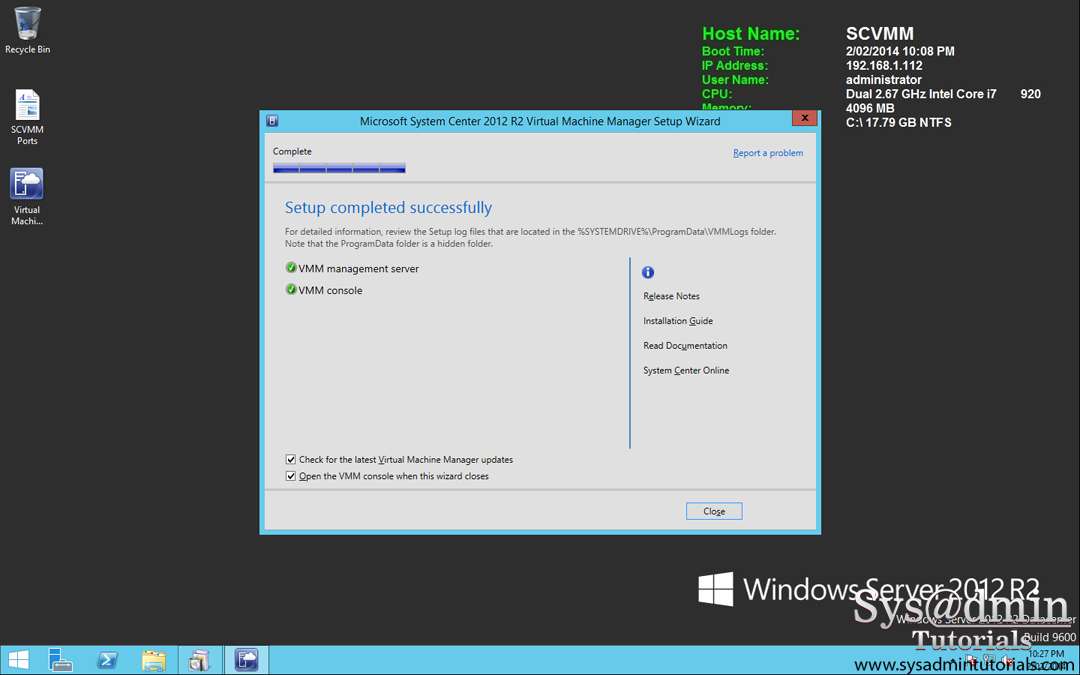Open the Release Notes link
Screen dimensions: 1080x675
672,296
